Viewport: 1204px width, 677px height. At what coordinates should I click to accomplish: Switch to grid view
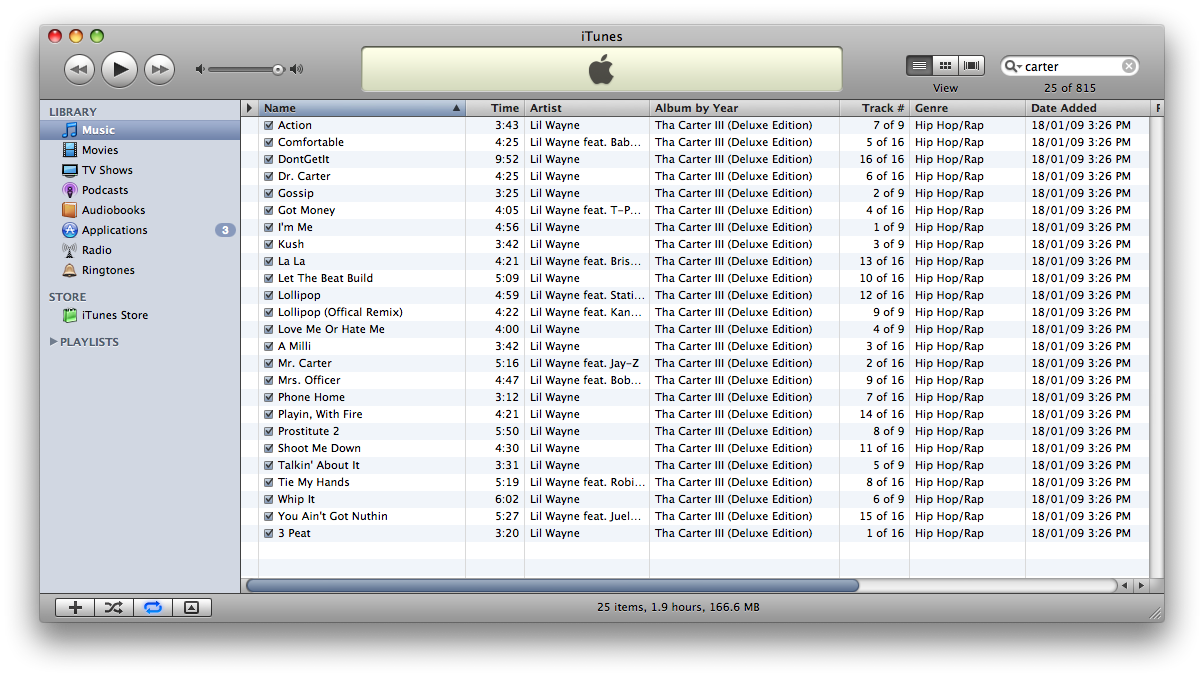point(945,66)
